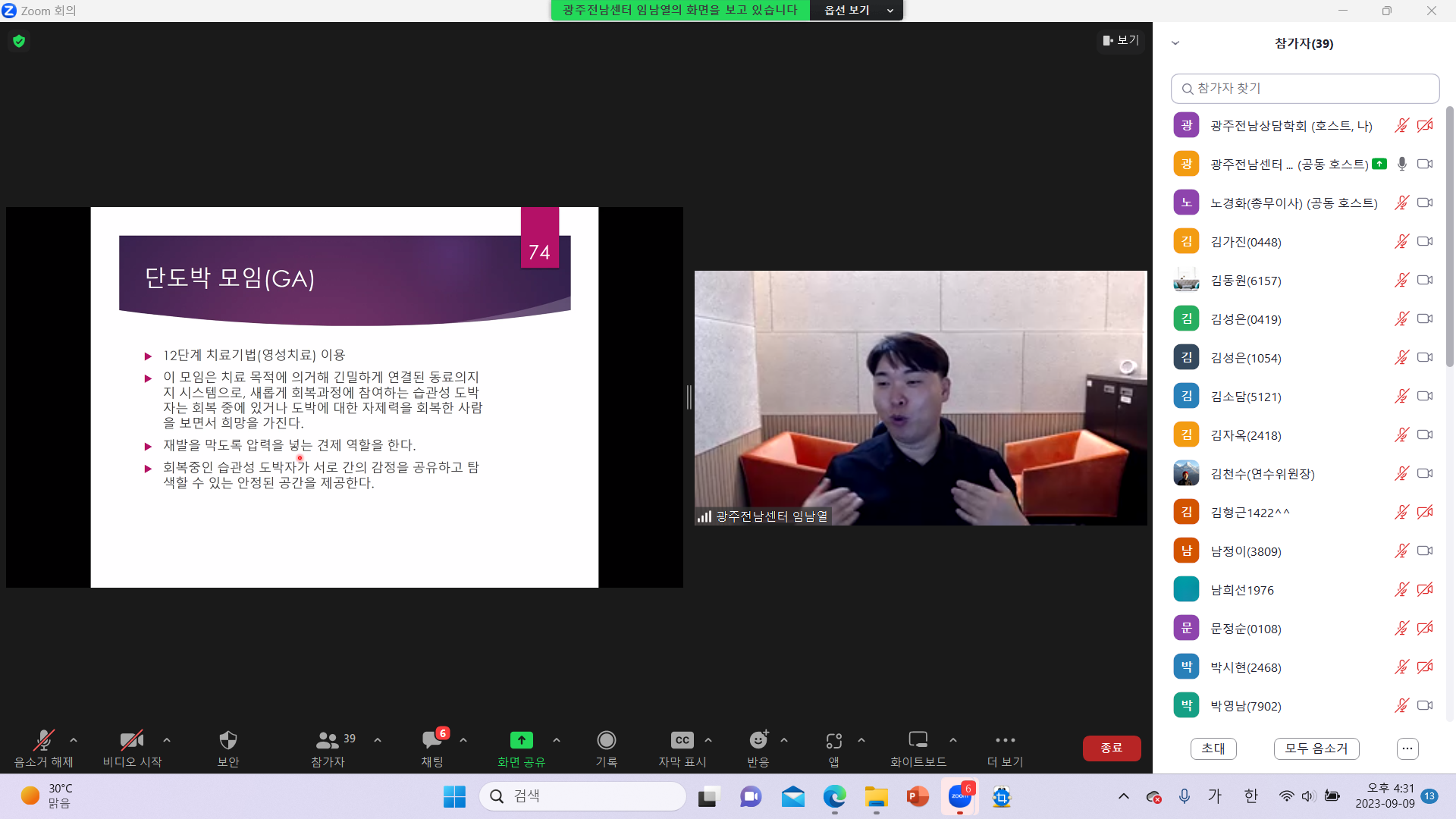Open the Security shield icon
1456x819 pixels.
pyautogui.click(x=227, y=741)
